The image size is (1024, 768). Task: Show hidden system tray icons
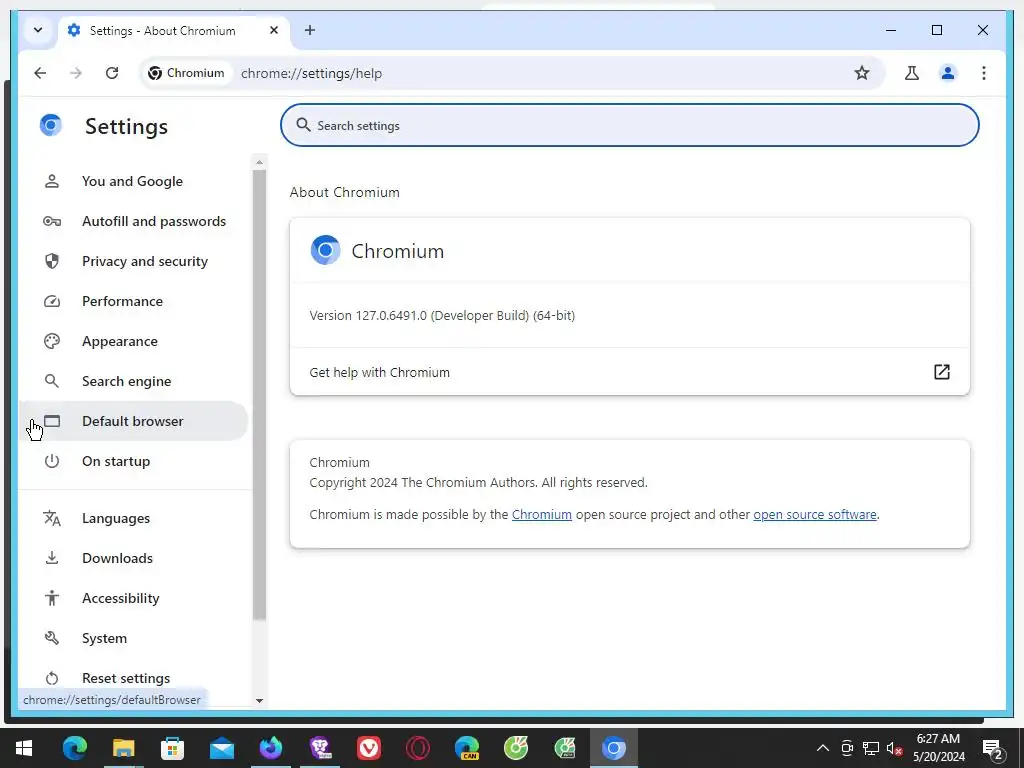[823, 748]
